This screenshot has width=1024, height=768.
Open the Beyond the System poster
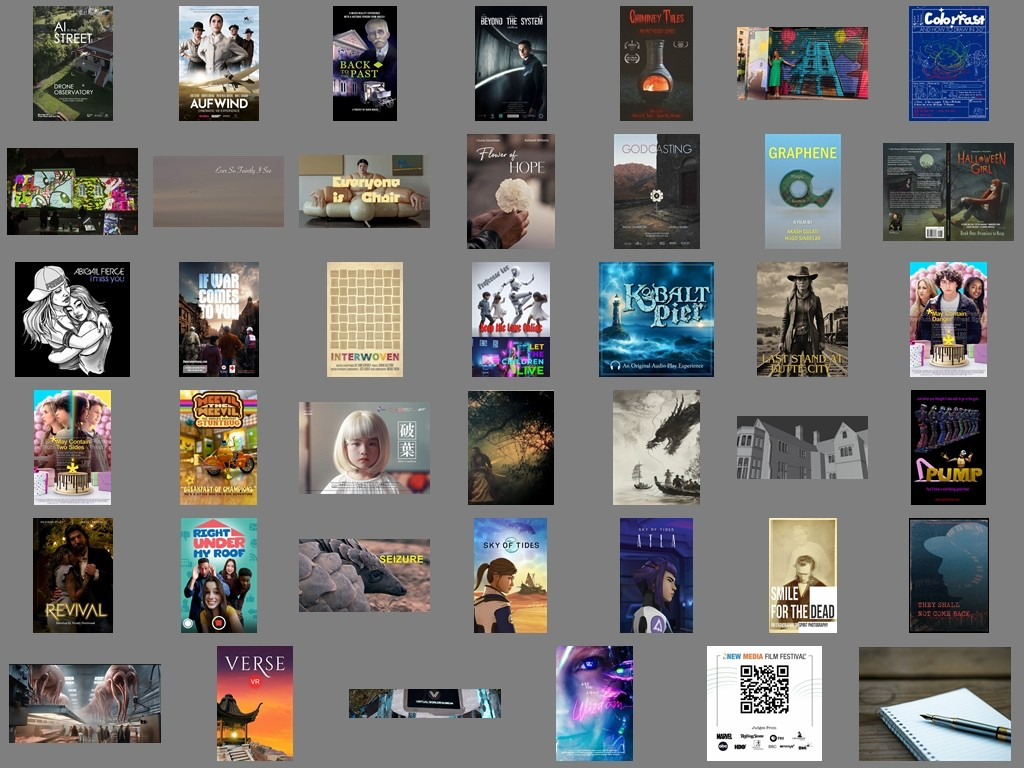[510, 63]
